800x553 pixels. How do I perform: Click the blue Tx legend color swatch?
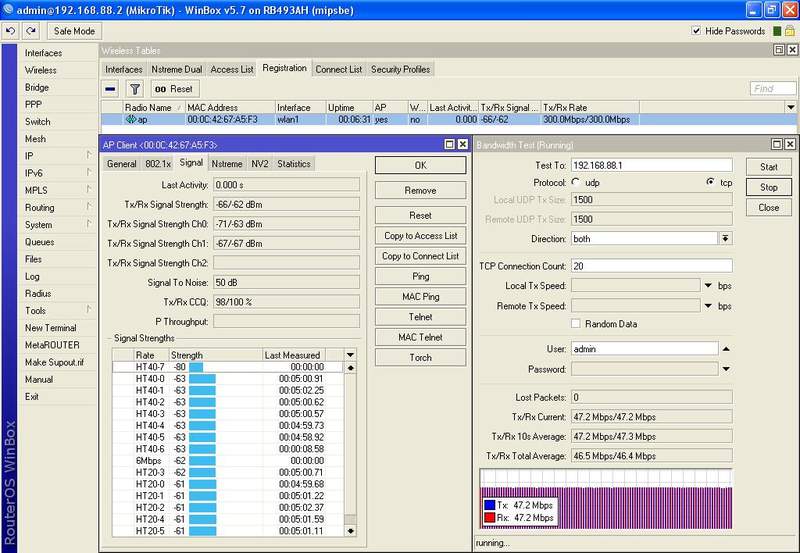click(x=490, y=505)
